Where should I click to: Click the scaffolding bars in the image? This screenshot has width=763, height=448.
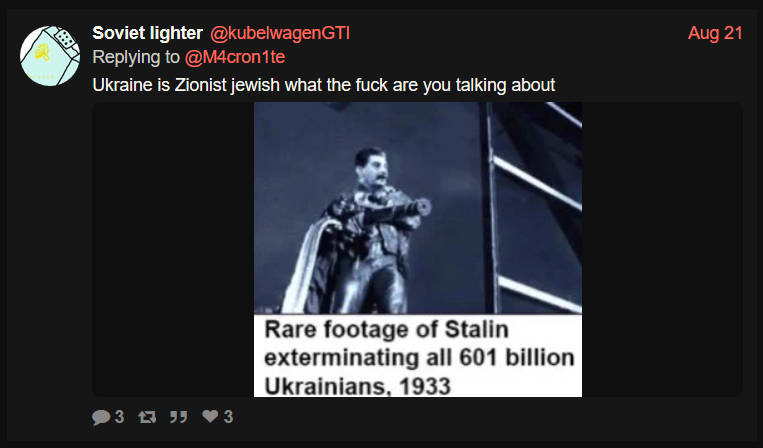[533, 207]
